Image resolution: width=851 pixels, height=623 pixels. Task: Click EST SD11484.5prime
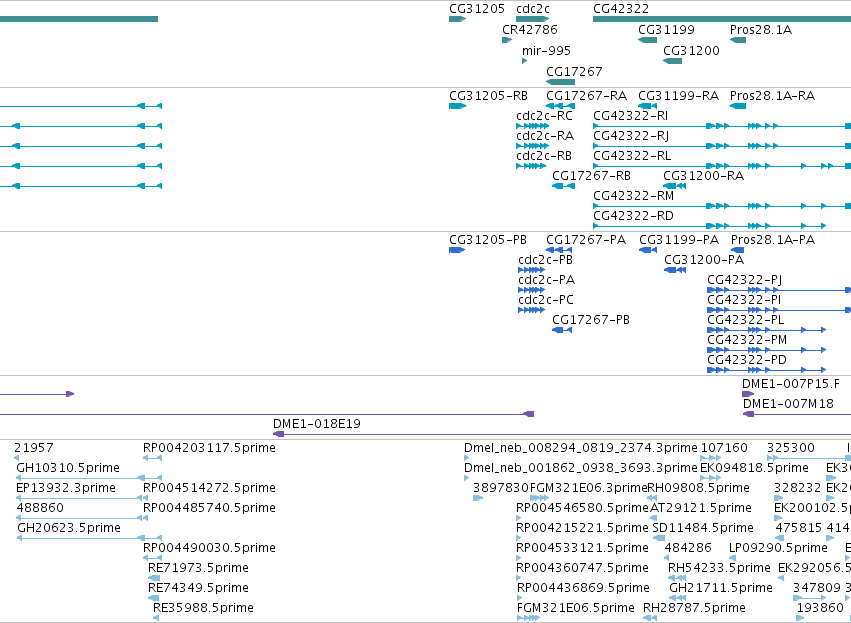tap(658, 538)
